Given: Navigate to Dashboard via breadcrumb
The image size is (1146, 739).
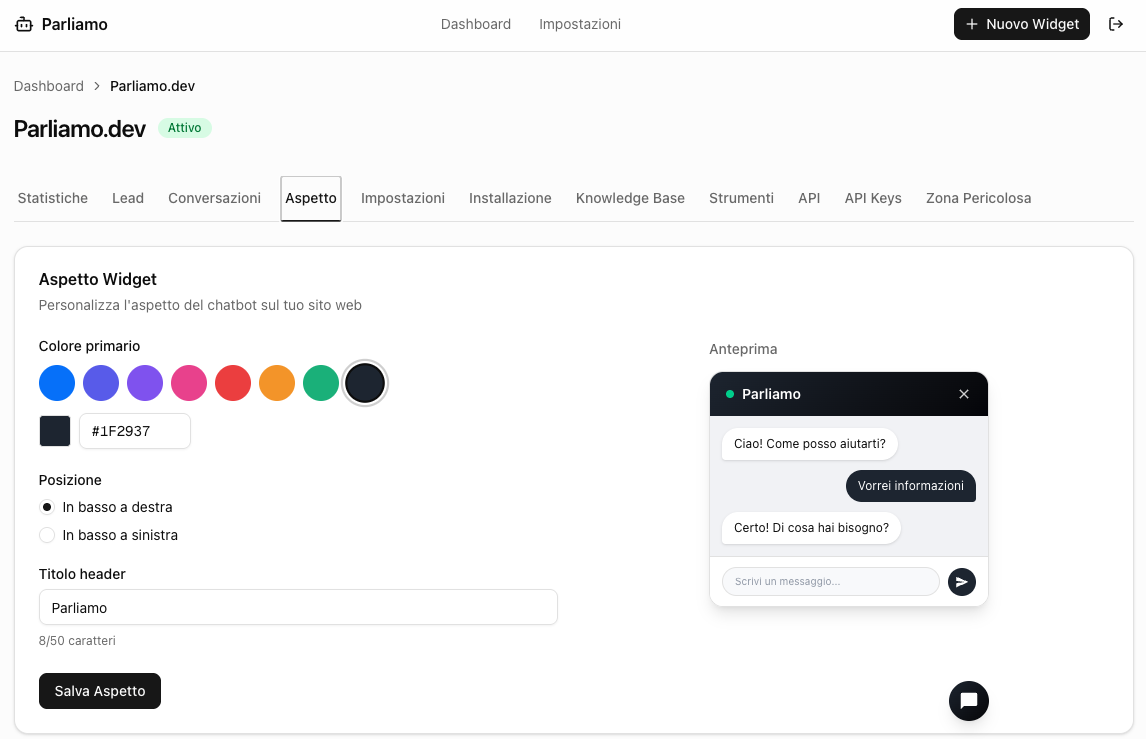Looking at the screenshot, I should click(48, 86).
